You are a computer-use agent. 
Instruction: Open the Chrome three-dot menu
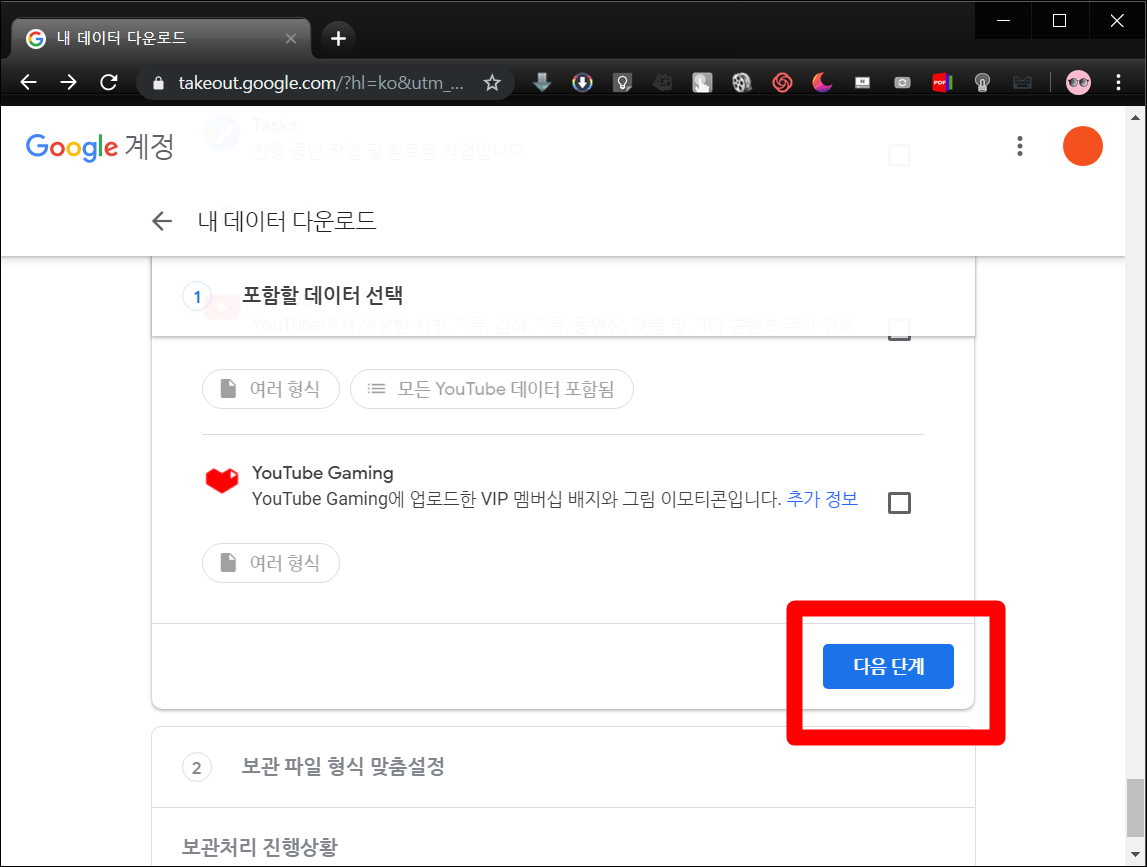point(1118,83)
